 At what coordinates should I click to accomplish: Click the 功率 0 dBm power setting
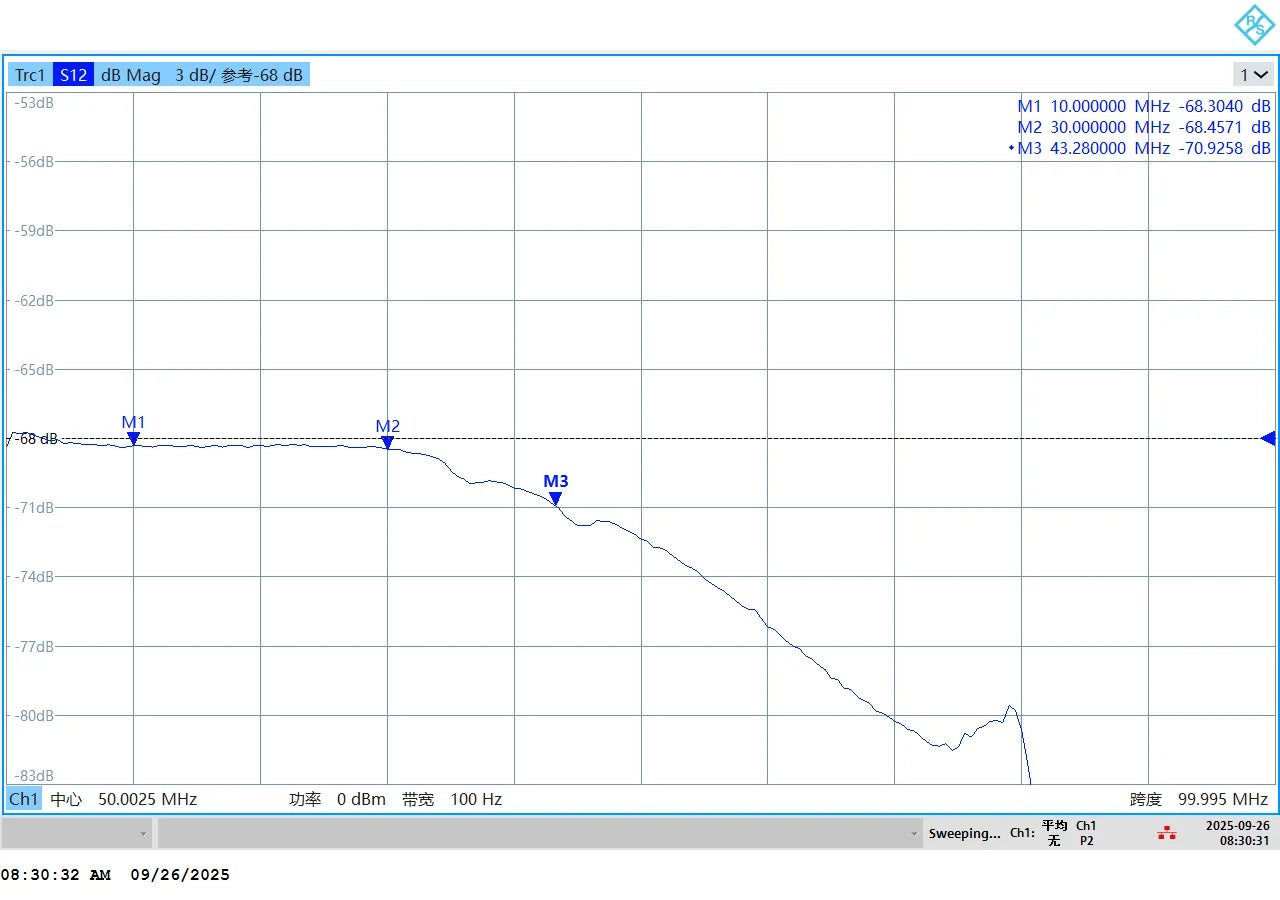(x=337, y=799)
